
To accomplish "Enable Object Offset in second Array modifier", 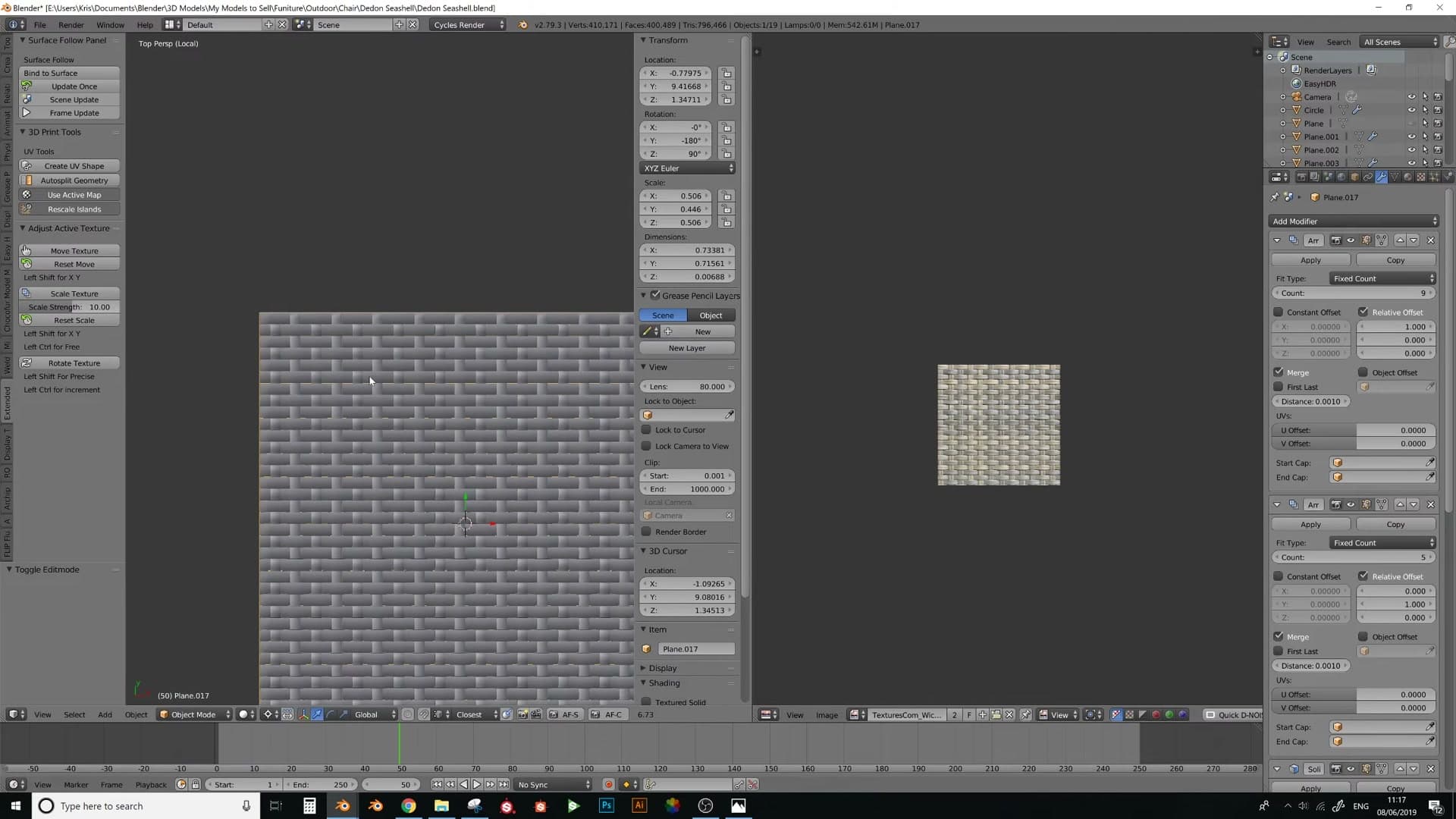I will [x=1363, y=636].
